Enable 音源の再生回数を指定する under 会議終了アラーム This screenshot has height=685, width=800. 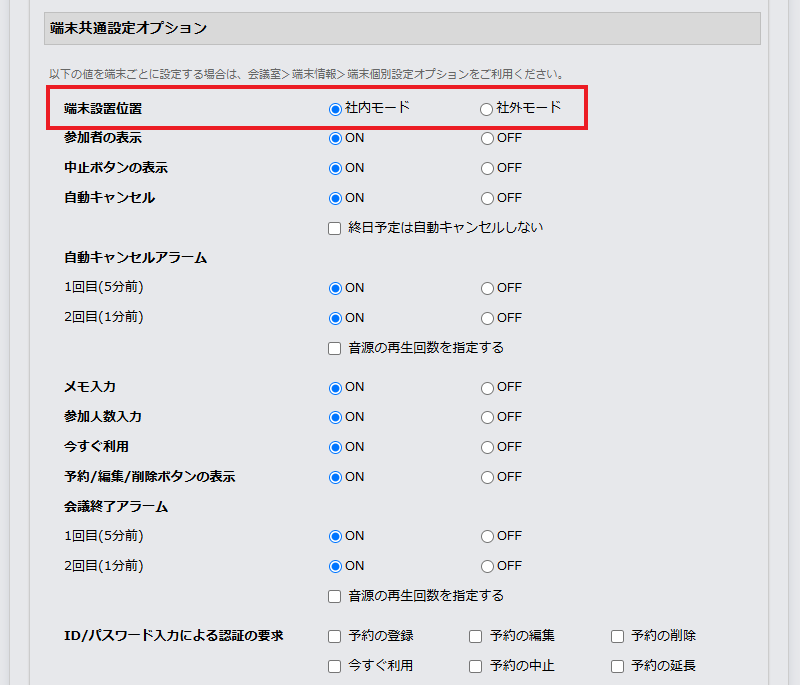pos(335,597)
